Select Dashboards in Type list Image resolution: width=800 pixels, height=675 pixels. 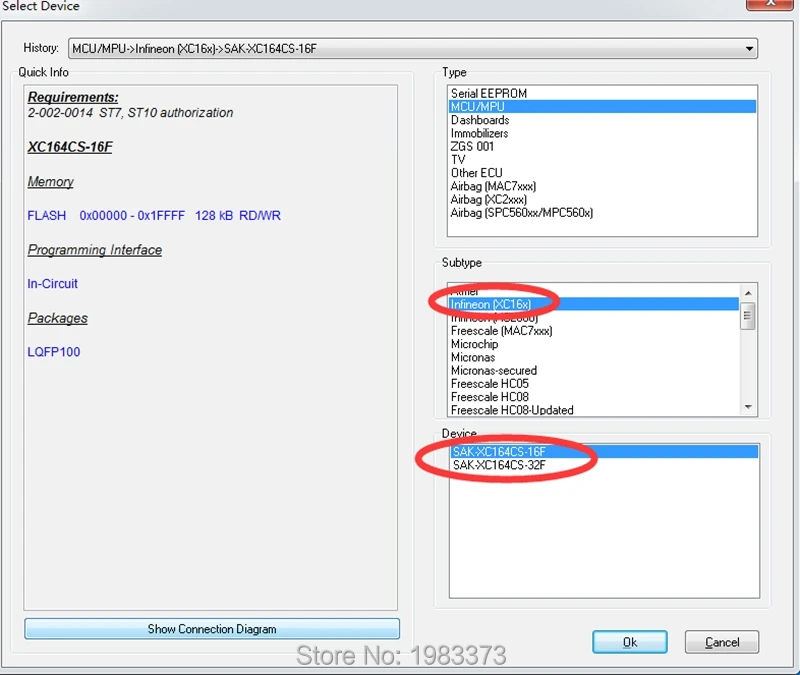coord(602,120)
